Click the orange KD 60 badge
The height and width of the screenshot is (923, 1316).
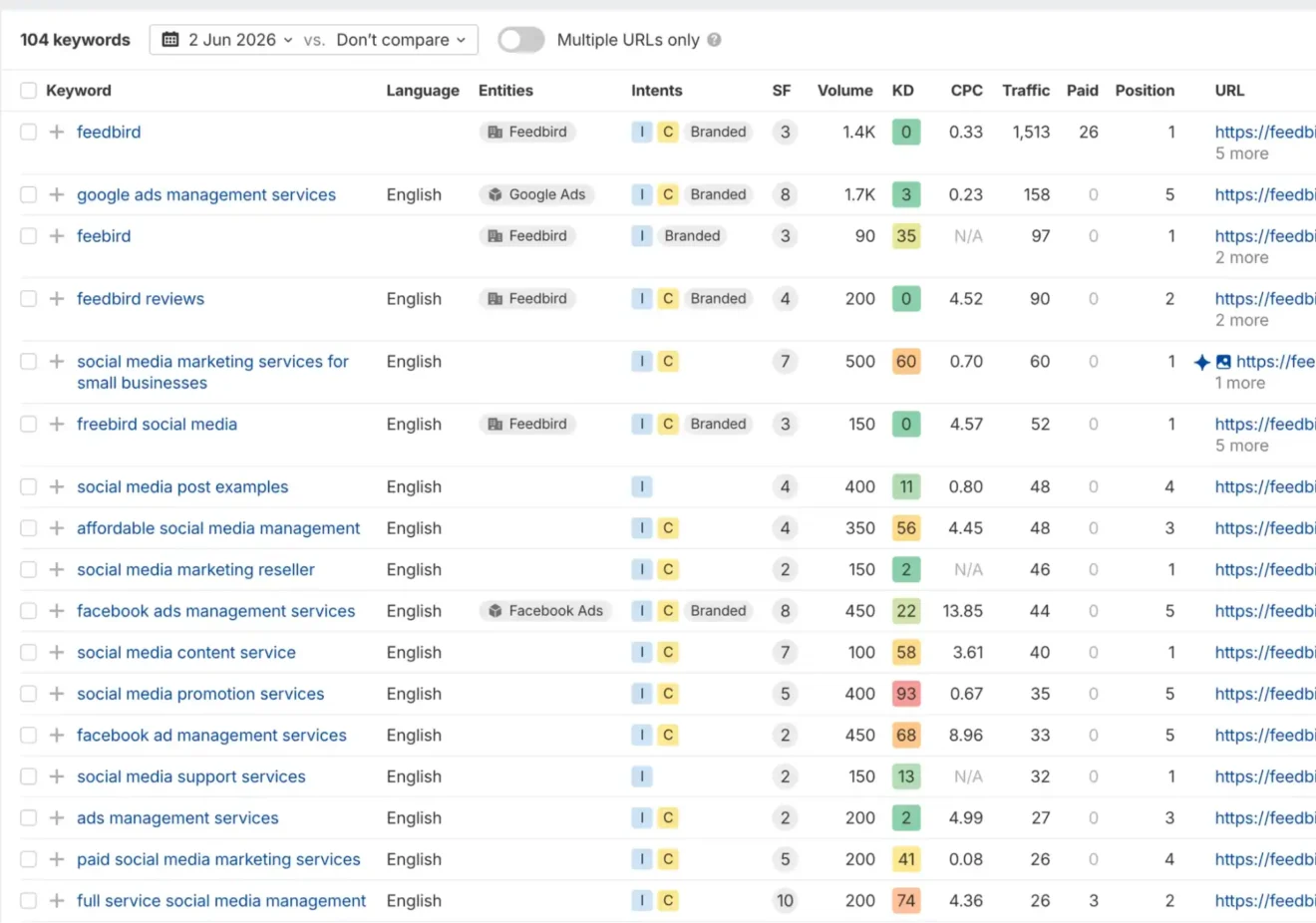pyautogui.click(x=906, y=362)
